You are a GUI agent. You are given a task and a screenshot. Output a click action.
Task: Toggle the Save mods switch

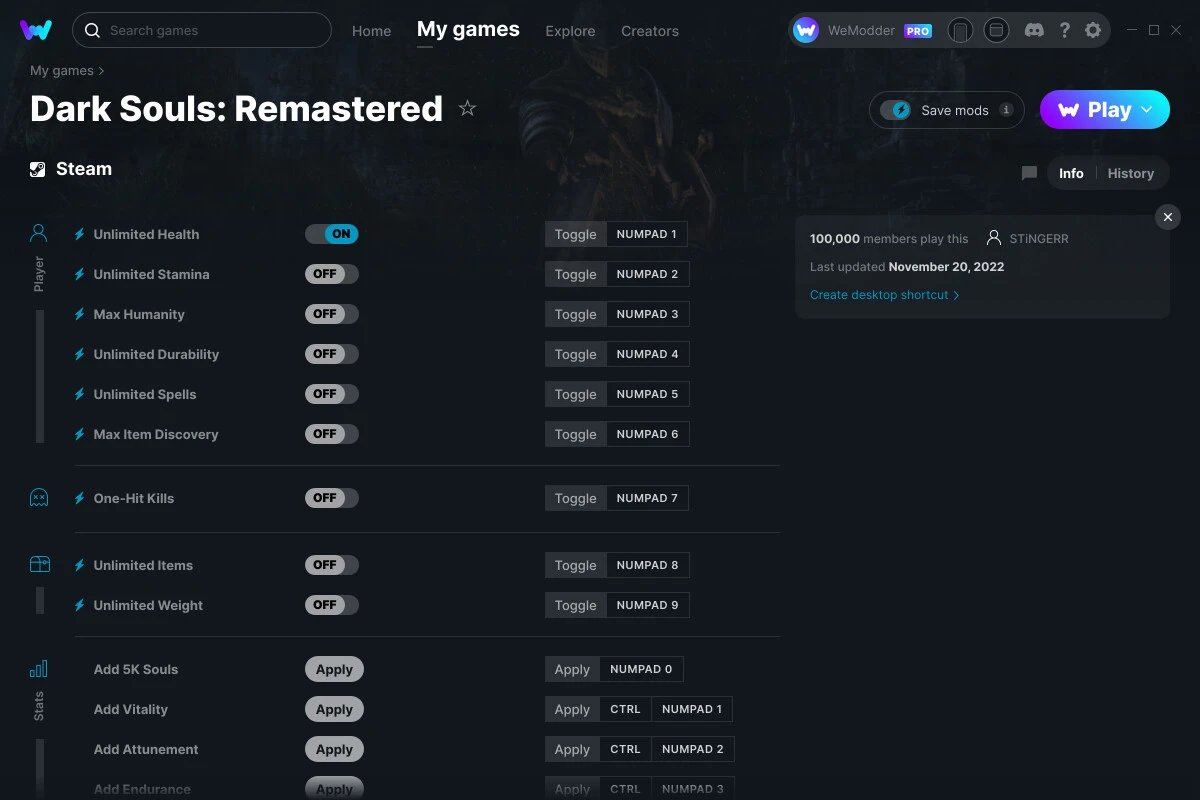click(895, 110)
